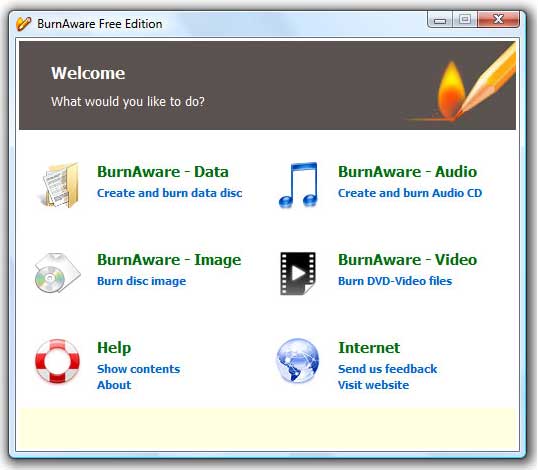Open the BurnAware - Data heading
This screenshot has height=470, width=538.
point(163,172)
